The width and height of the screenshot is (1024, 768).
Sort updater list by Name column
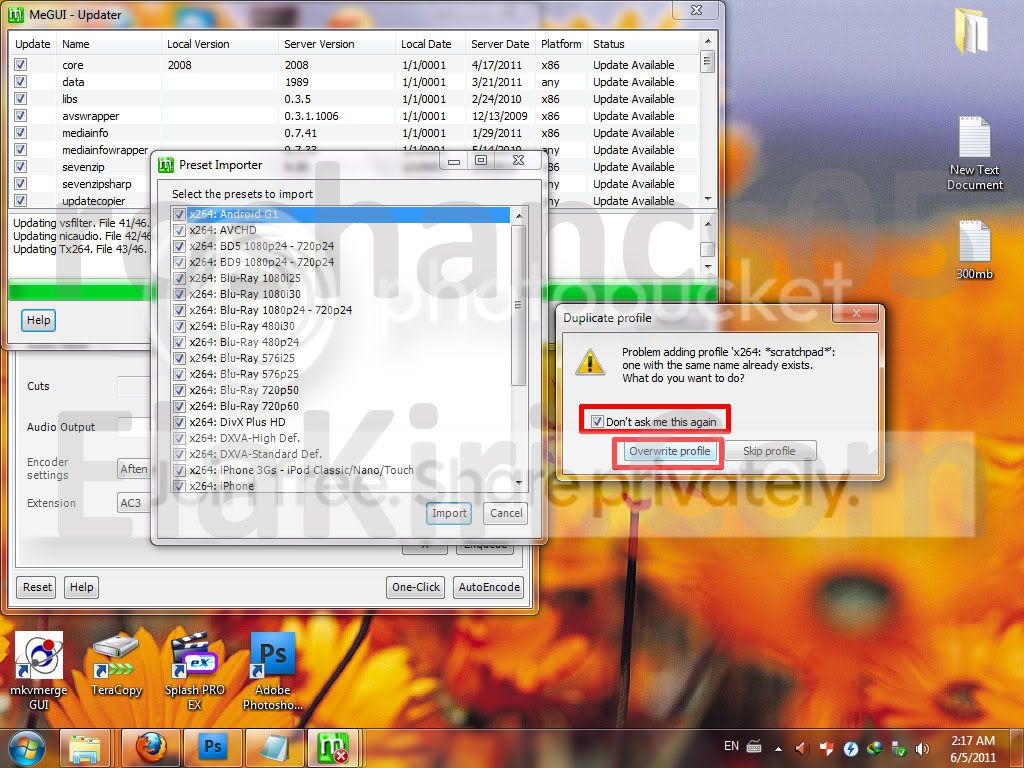(x=109, y=44)
